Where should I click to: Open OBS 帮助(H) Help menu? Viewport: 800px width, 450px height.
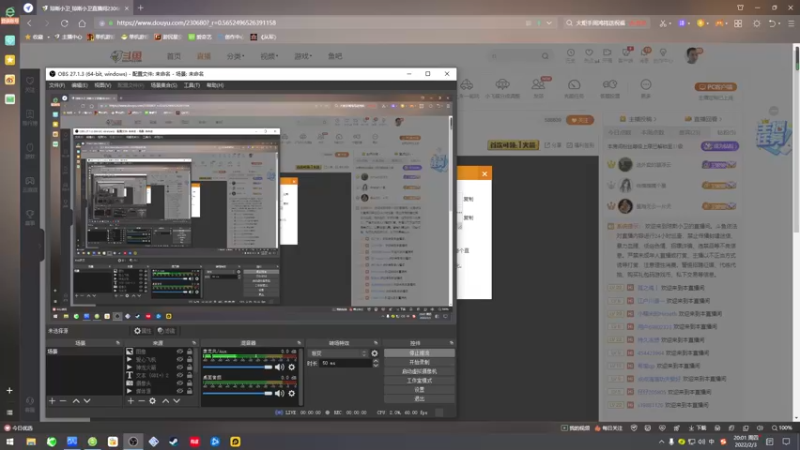215,85
